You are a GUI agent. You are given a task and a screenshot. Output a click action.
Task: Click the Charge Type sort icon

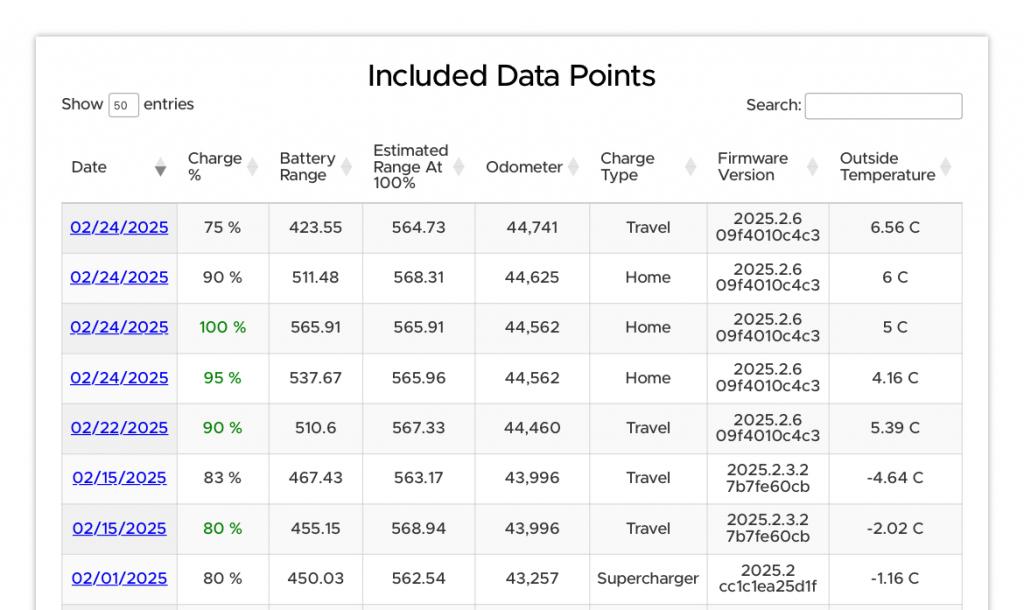click(x=690, y=167)
